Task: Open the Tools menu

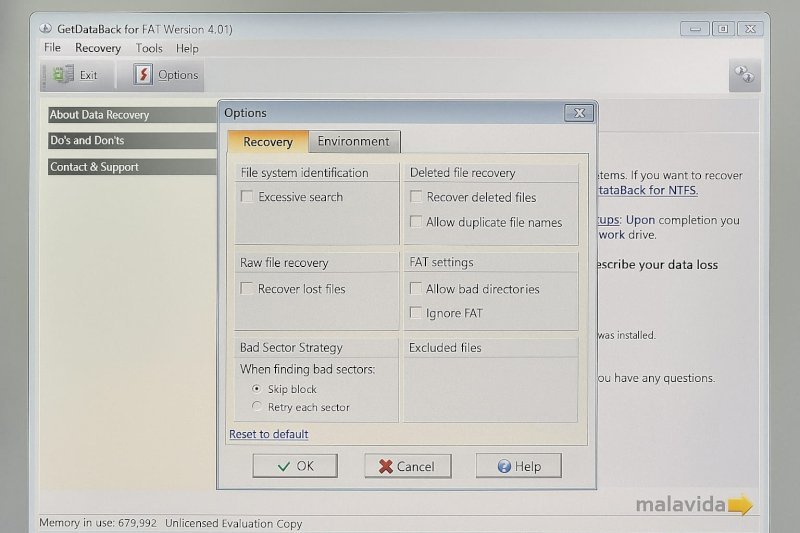Action: [x=149, y=48]
